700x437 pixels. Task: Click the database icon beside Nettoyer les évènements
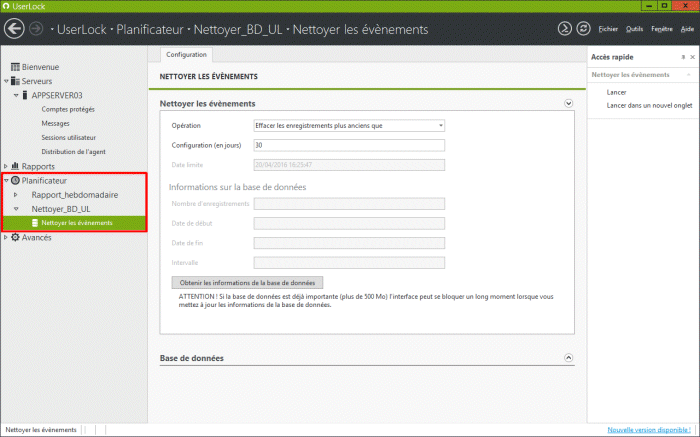pos(35,223)
